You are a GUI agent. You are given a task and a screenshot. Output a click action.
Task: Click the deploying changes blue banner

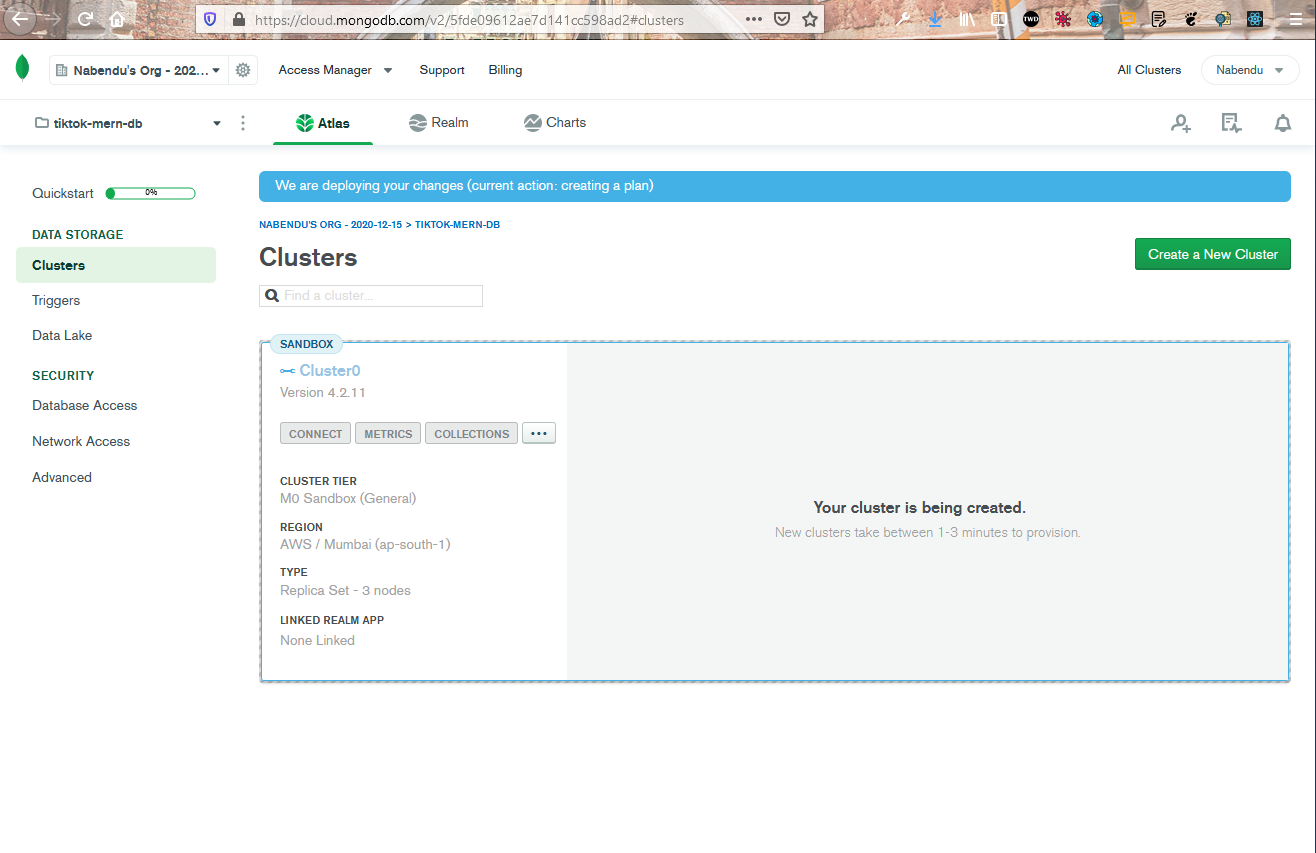[774, 186]
